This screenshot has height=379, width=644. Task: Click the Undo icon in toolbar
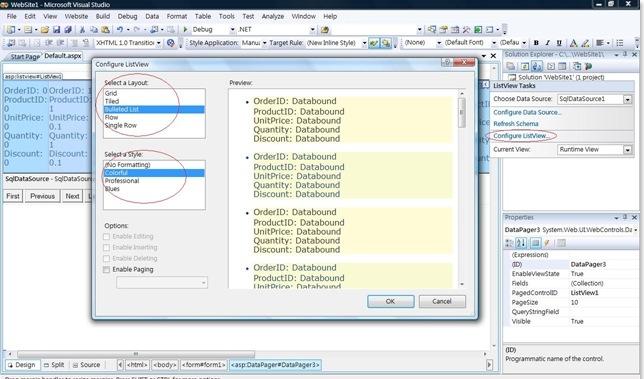pyautogui.click(x=120, y=30)
